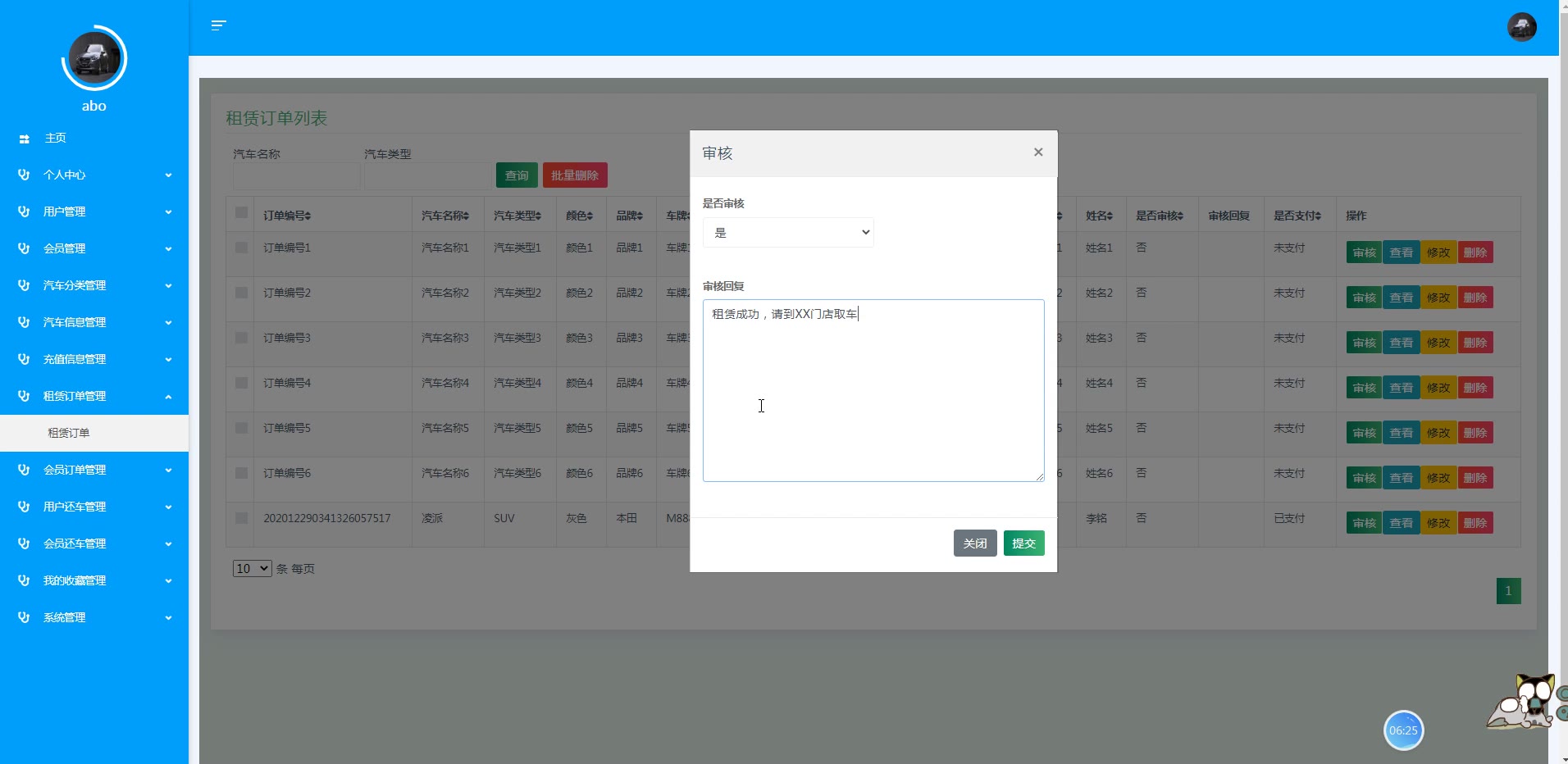
Task: Close the 审核 dialog with the X
Action: [1038, 152]
